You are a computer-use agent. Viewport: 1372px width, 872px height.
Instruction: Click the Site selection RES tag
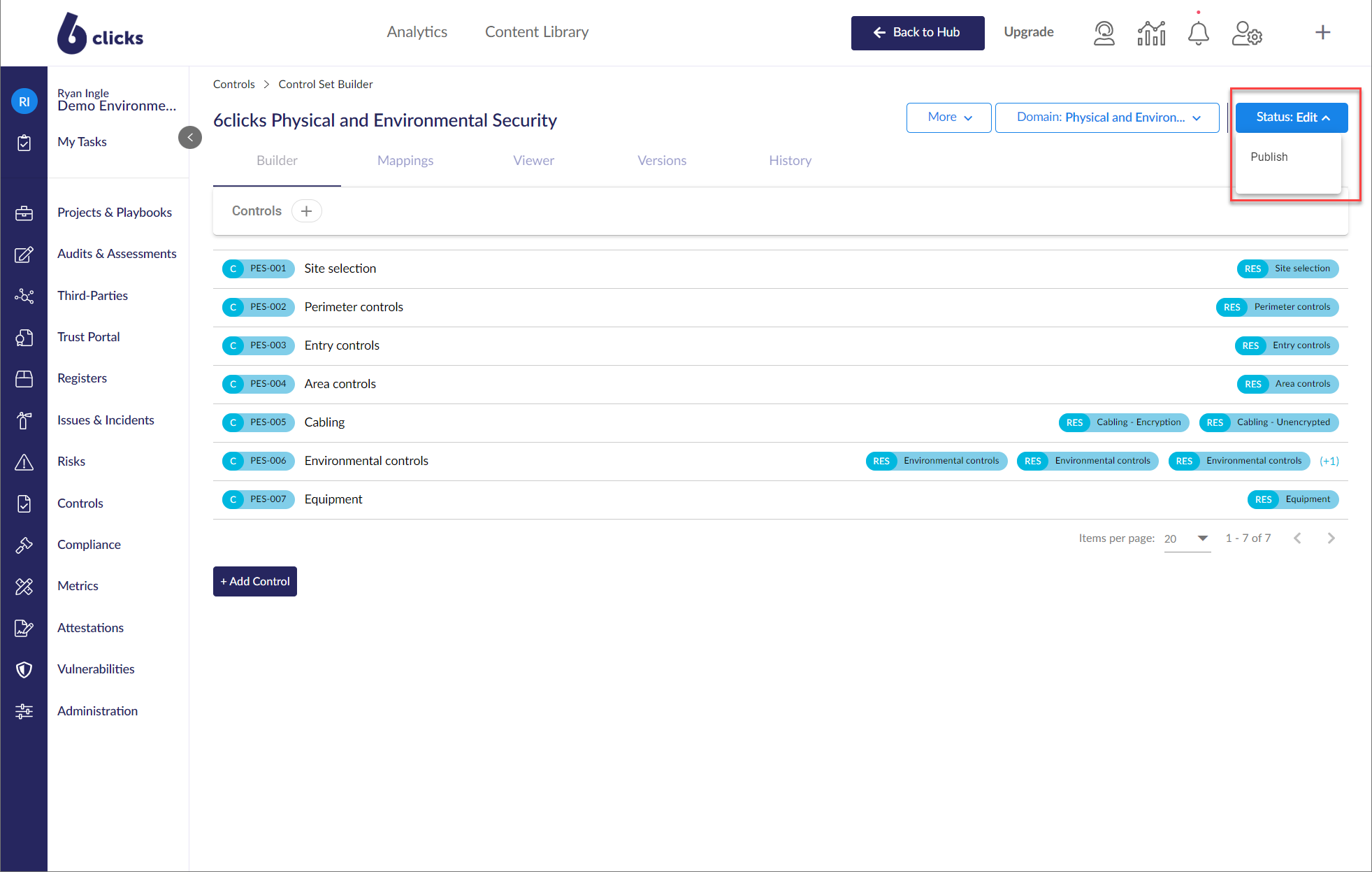pyautogui.click(x=1287, y=269)
